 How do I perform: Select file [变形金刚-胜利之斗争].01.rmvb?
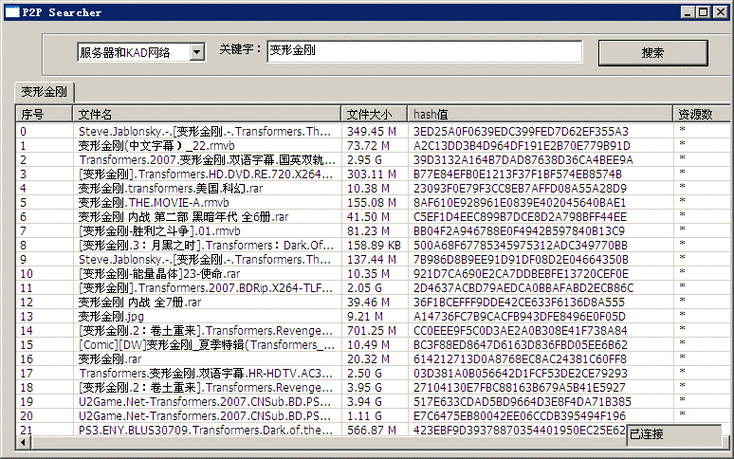[159, 231]
